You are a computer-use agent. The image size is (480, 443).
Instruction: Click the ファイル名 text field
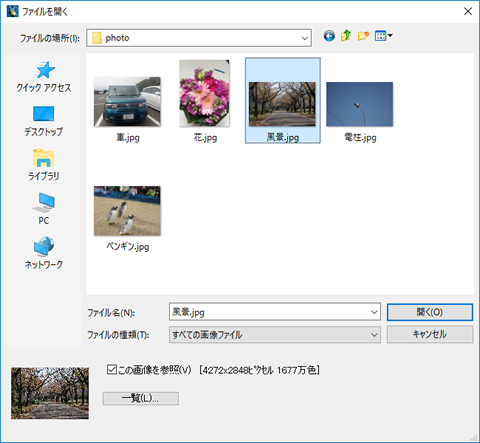point(269,312)
